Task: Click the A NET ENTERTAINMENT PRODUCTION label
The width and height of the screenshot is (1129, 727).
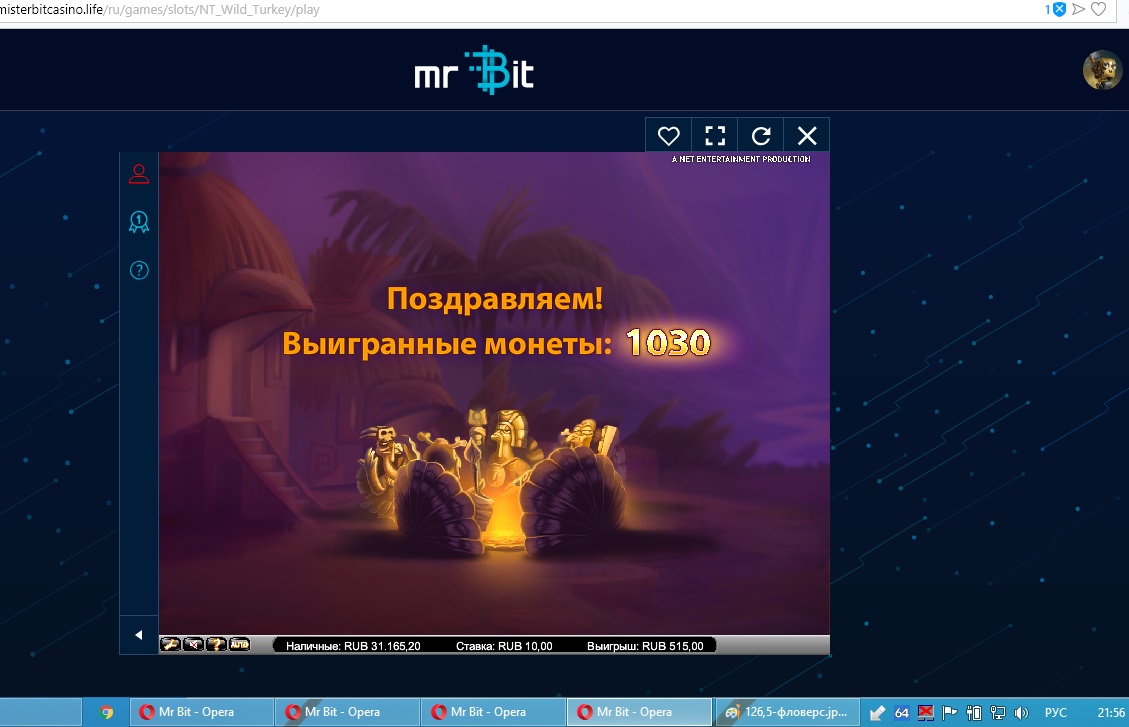Action: click(741, 159)
